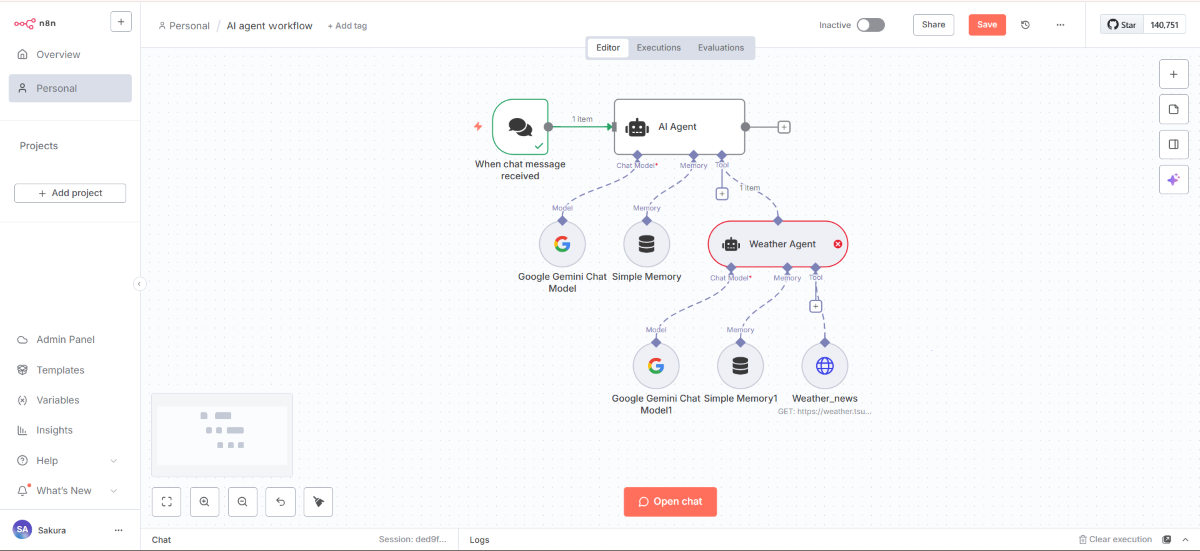The width and height of the screenshot is (1200, 551).
Task: Switch to the Evaluations tab
Action: (720, 48)
